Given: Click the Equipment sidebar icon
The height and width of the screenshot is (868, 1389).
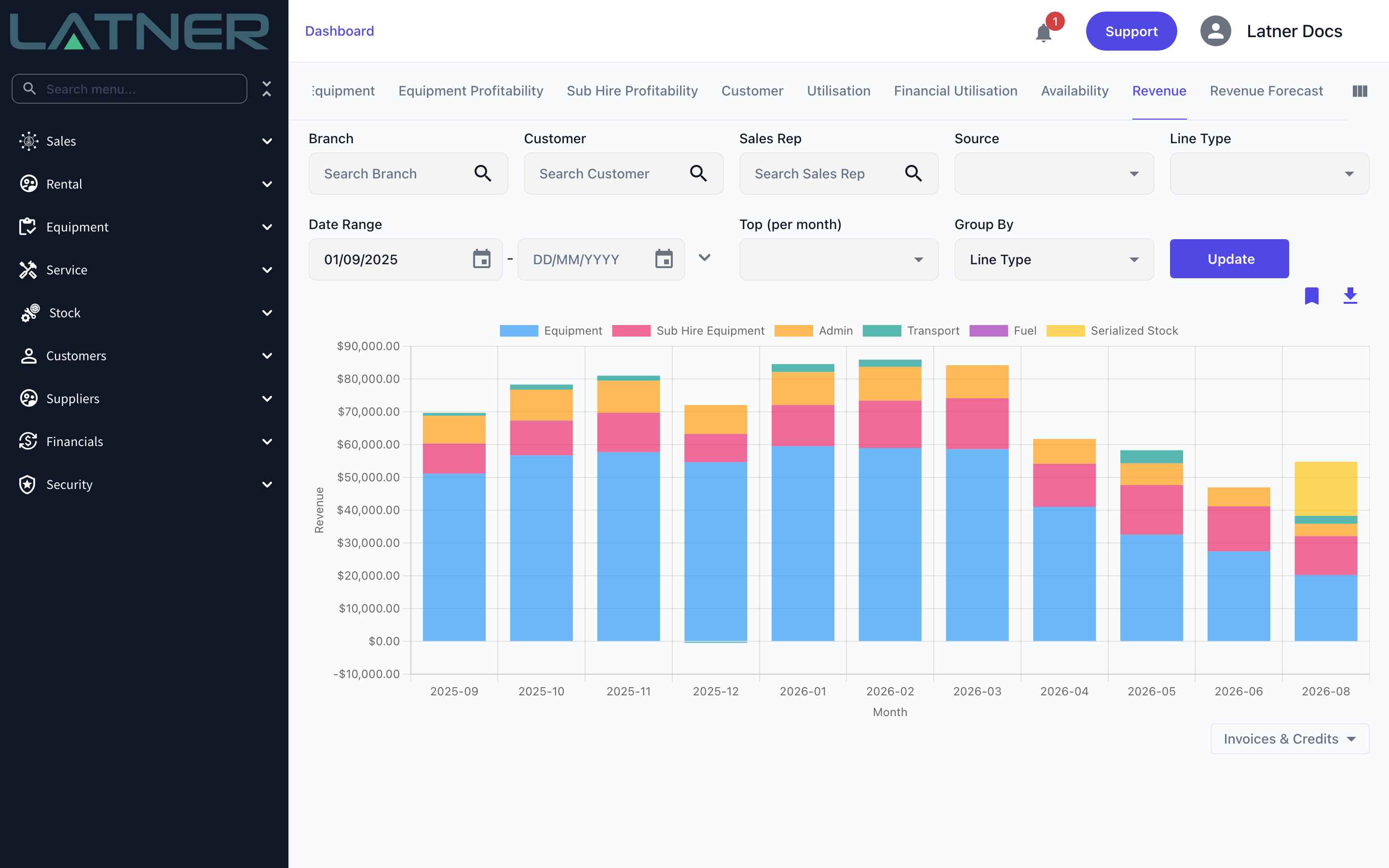Looking at the screenshot, I should click(x=27, y=227).
